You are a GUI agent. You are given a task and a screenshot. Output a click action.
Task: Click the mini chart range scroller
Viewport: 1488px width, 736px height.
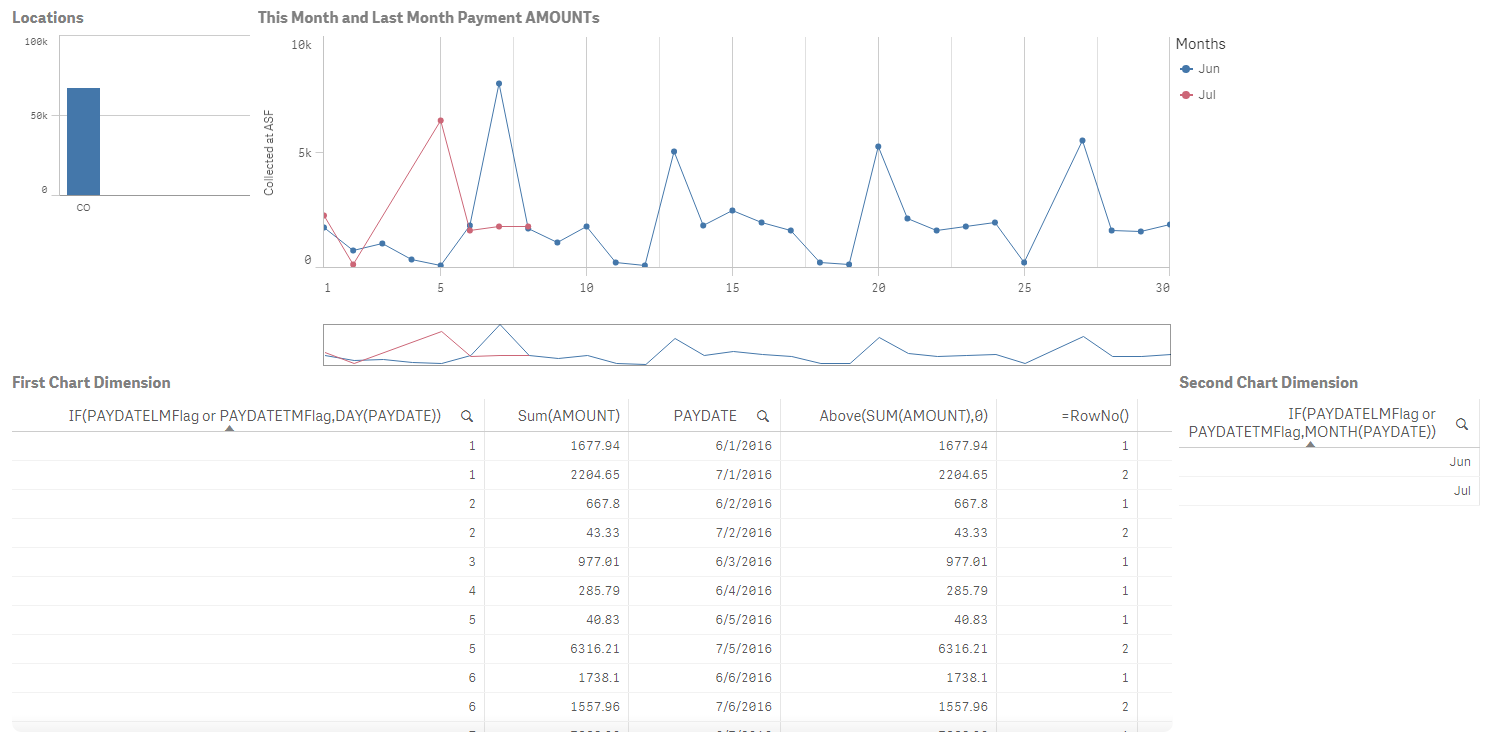(746, 345)
